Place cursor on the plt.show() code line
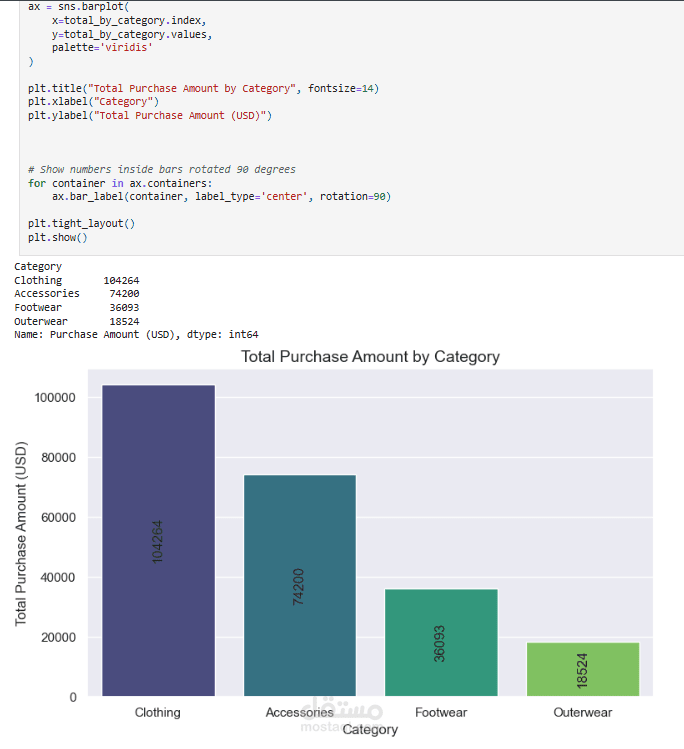This screenshot has height=749, width=684. coord(58,237)
